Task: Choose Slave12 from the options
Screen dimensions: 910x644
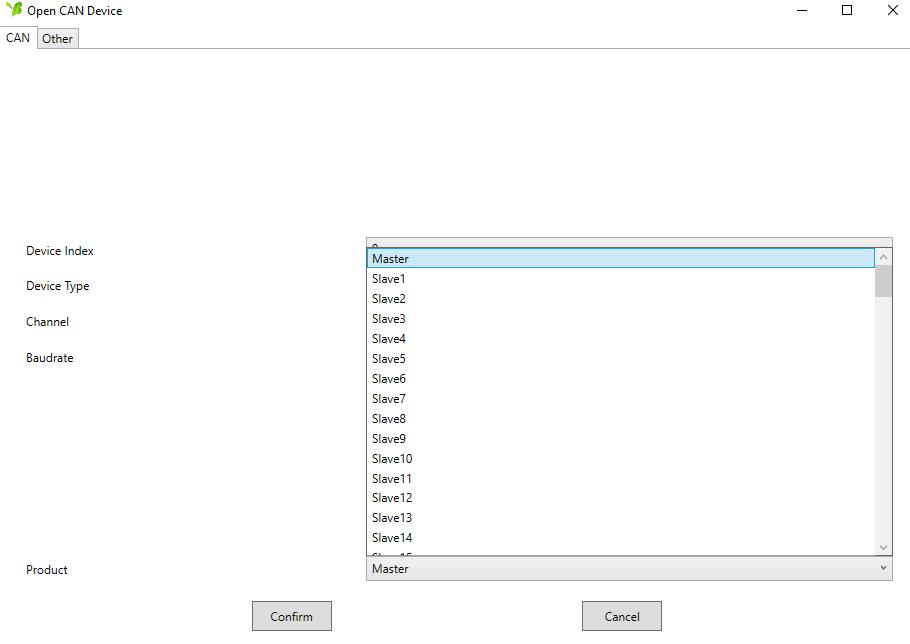Action: point(620,498)
